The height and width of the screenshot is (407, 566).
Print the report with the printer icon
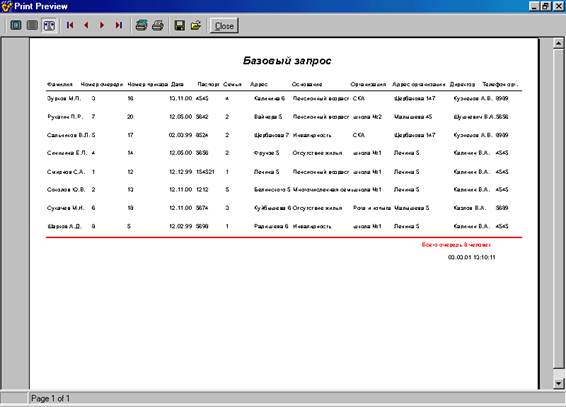coord(158,25)
